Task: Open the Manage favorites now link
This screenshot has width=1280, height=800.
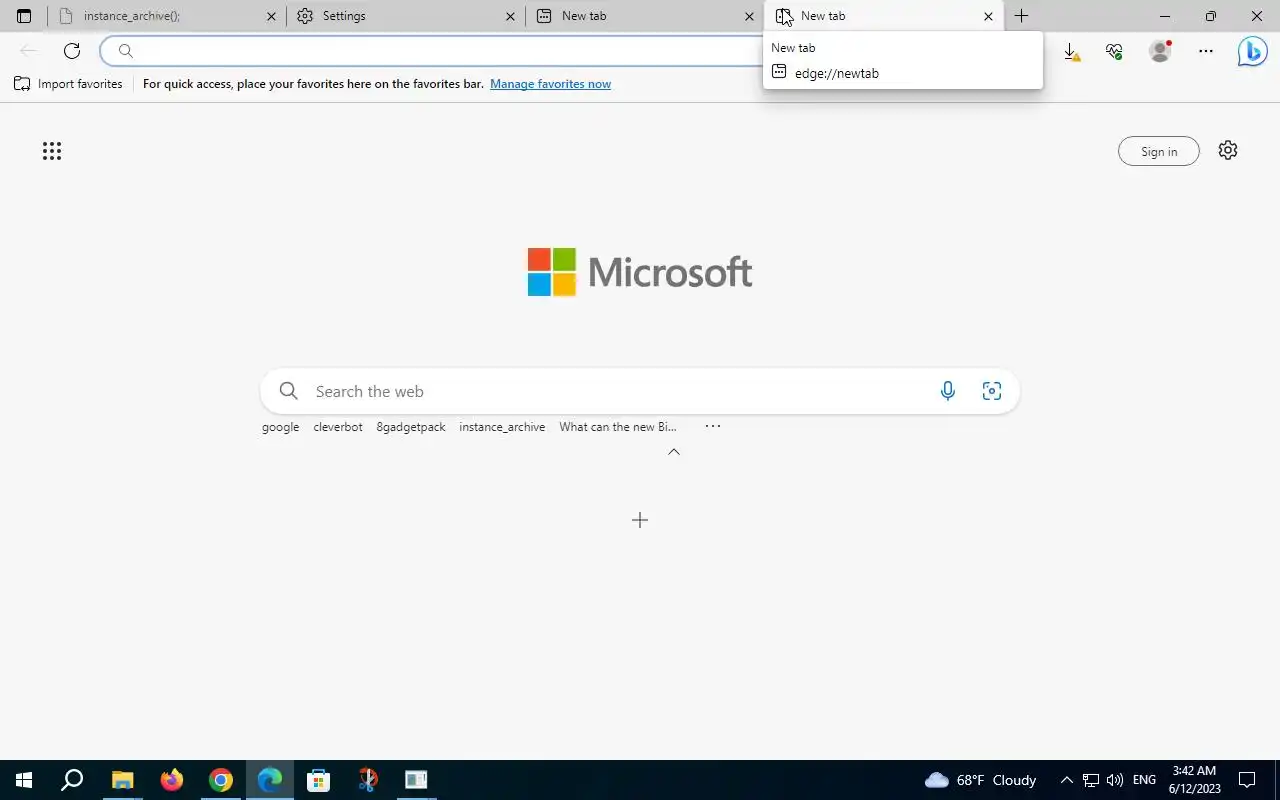Action: coord(550,84)
